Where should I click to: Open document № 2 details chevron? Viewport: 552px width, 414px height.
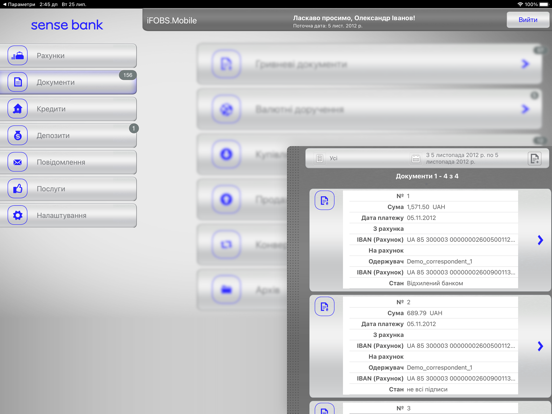540,346
